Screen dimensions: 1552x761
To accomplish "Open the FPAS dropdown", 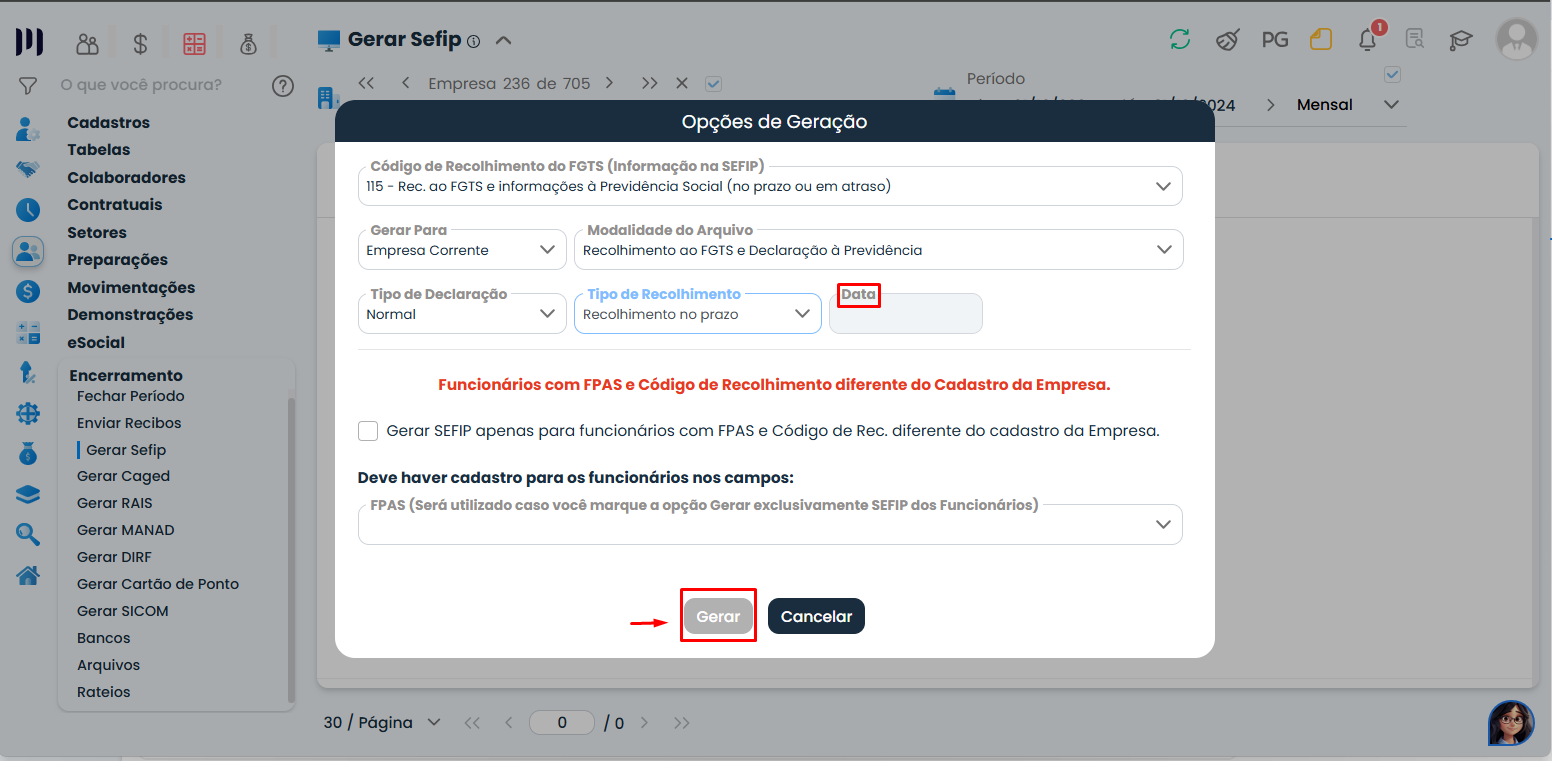I will (770, 524).
